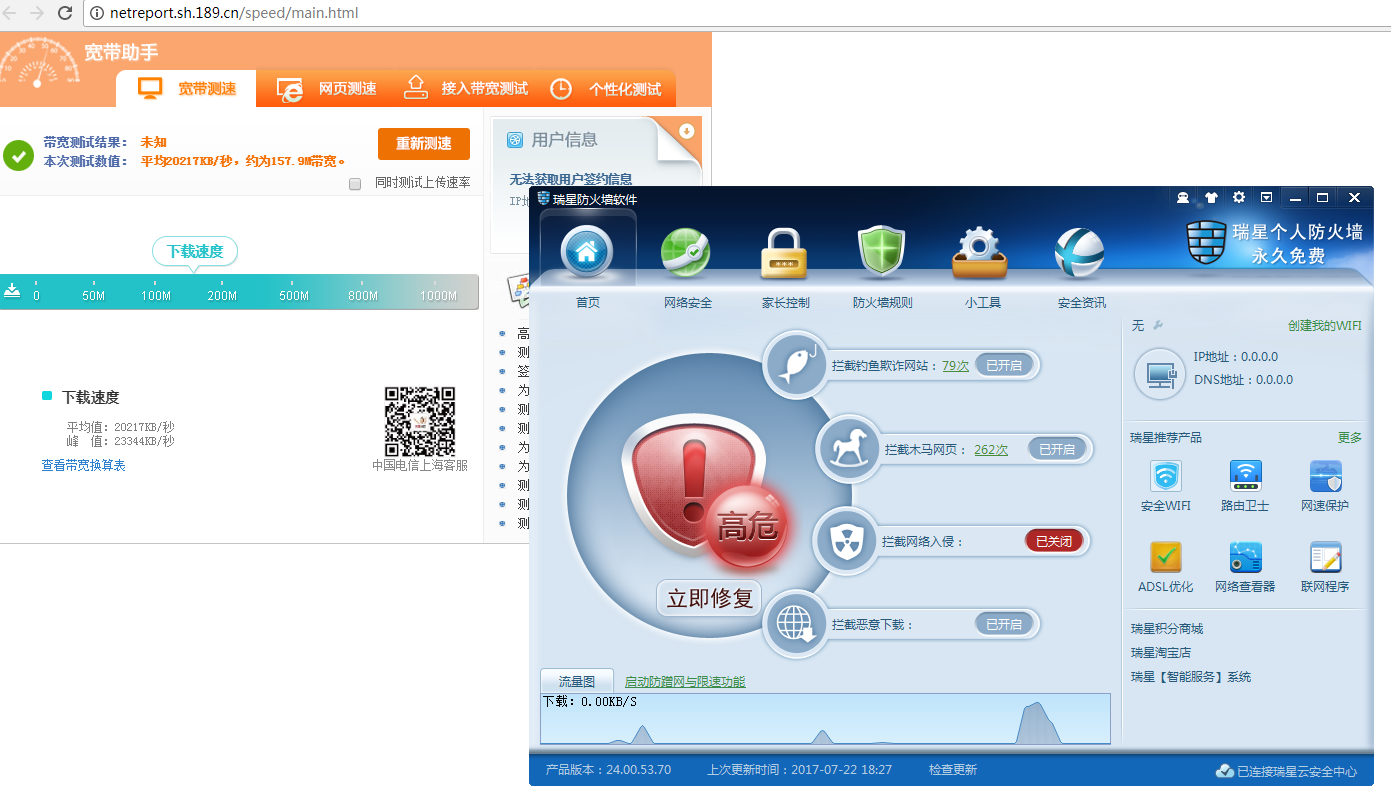Check the 同时测试上传速率 checkbox
The image size is (1391, 799).
(x=355, y=183)
